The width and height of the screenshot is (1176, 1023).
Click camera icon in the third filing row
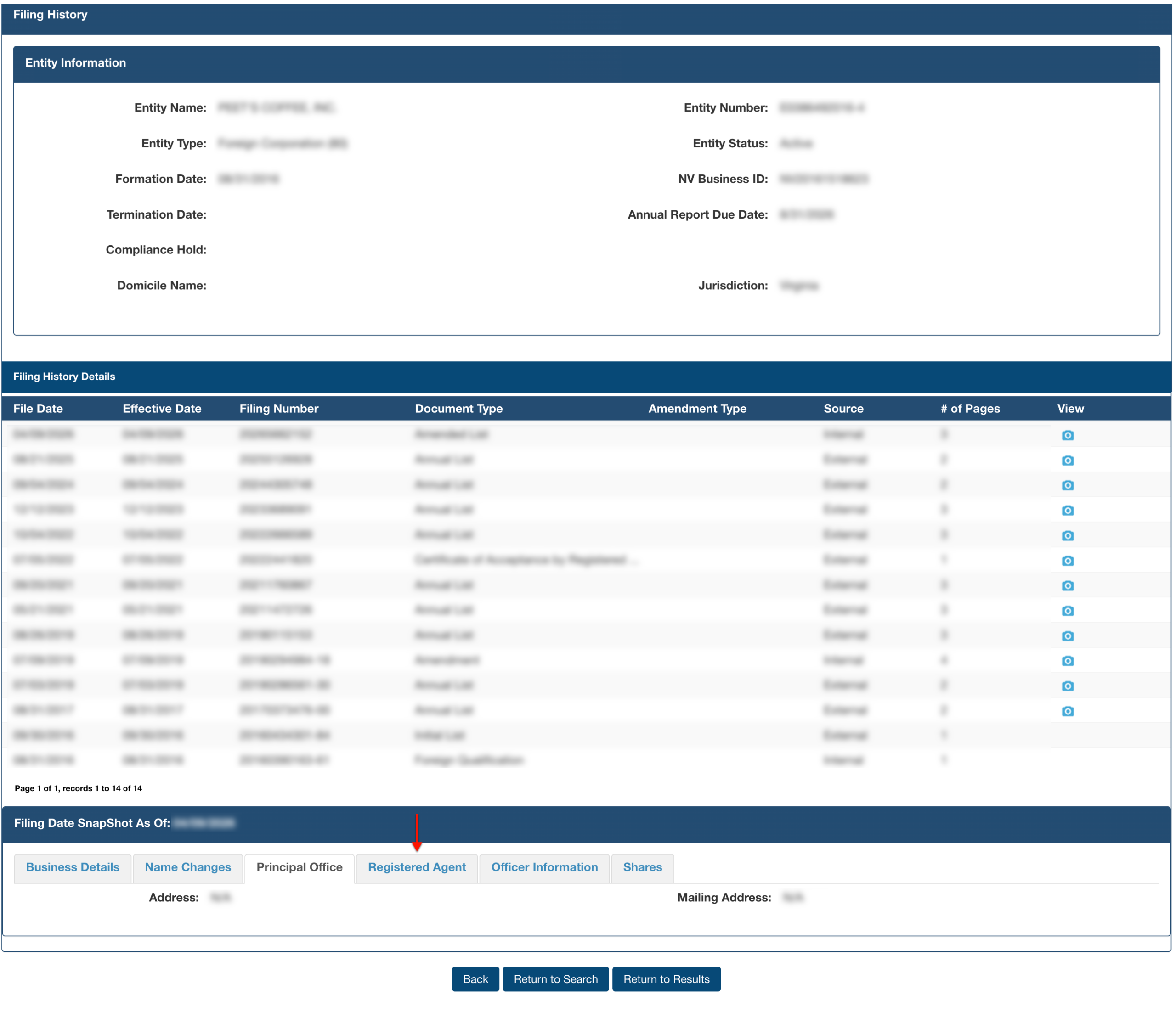1067,485
